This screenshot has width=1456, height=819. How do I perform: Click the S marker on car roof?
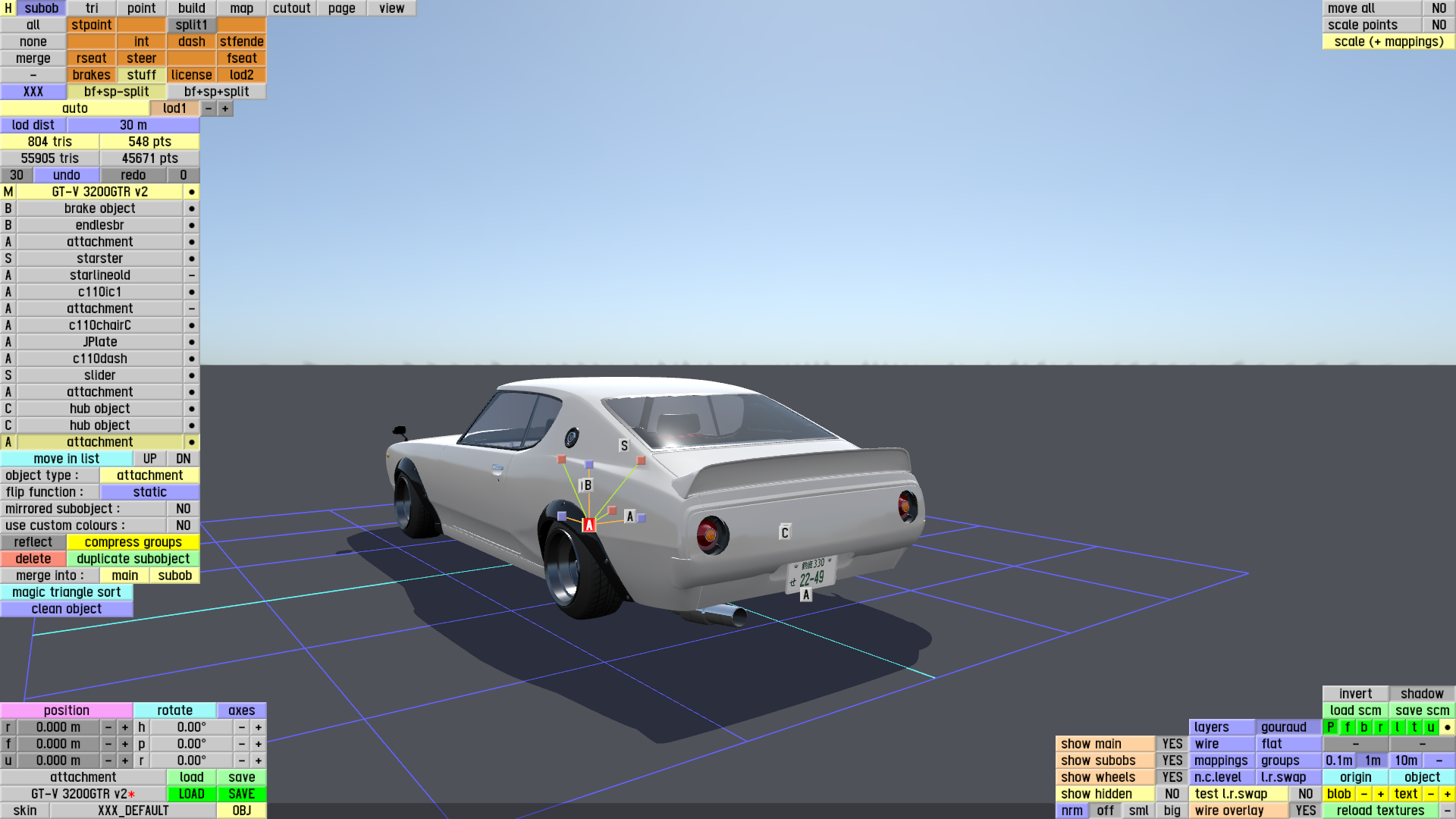[x=624, y=446]
